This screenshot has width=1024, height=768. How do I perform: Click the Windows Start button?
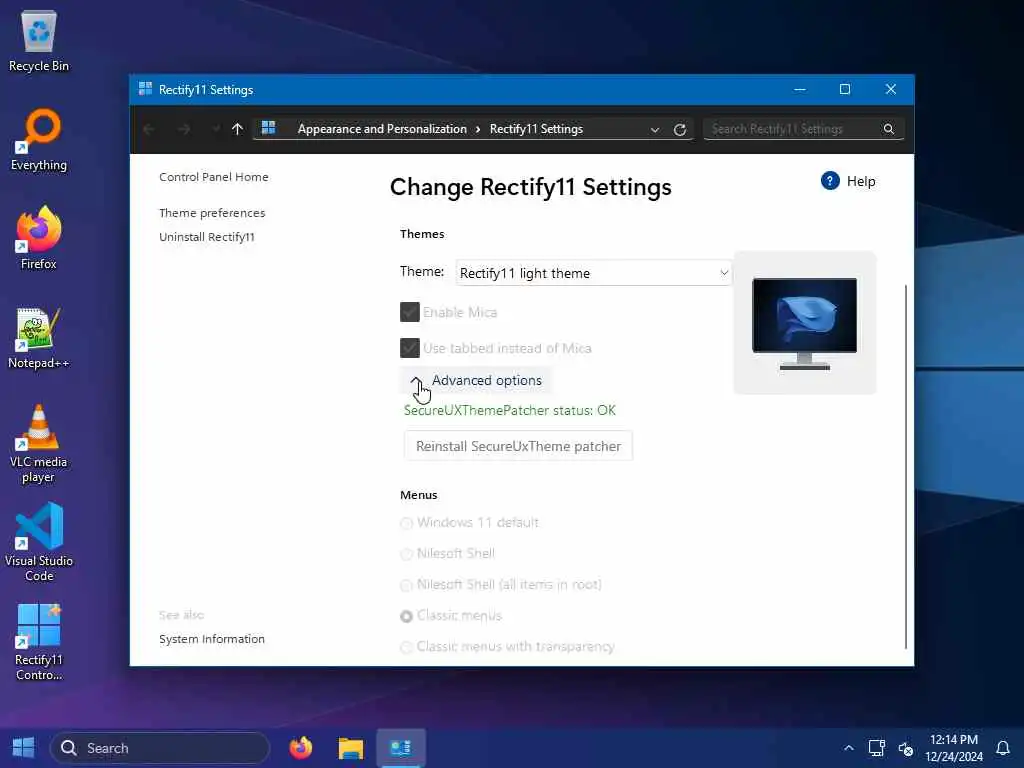[24, 748]
